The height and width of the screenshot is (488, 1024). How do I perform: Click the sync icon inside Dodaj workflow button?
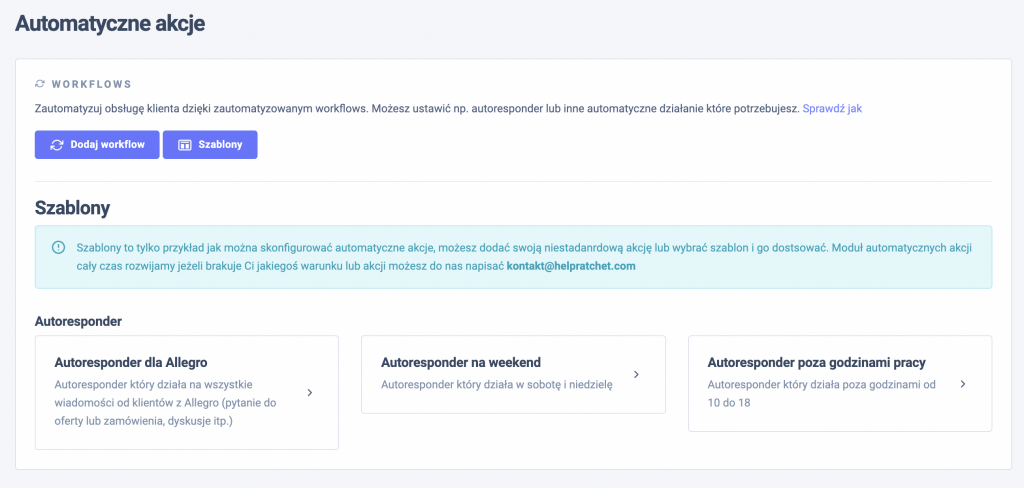click(x=57, y=145)
